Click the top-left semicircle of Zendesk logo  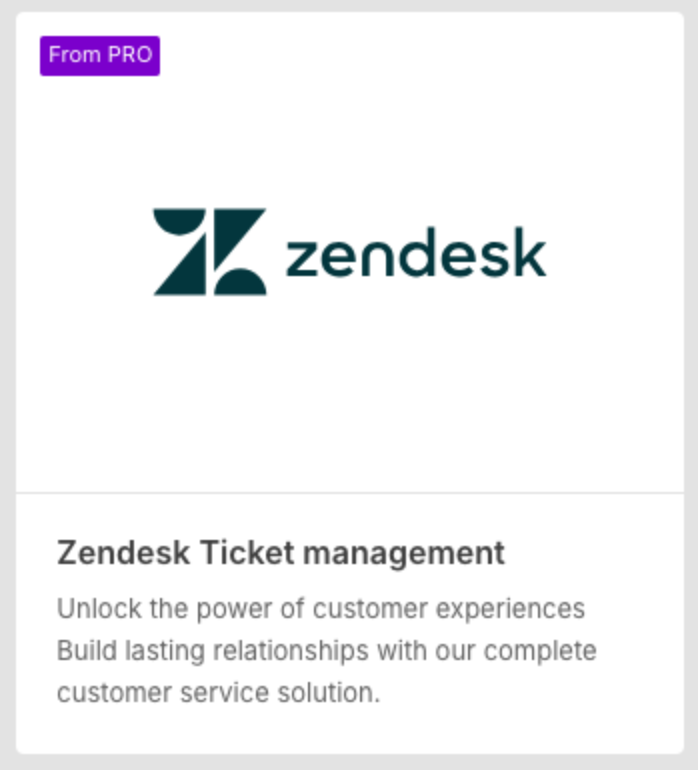pos(180,221)
